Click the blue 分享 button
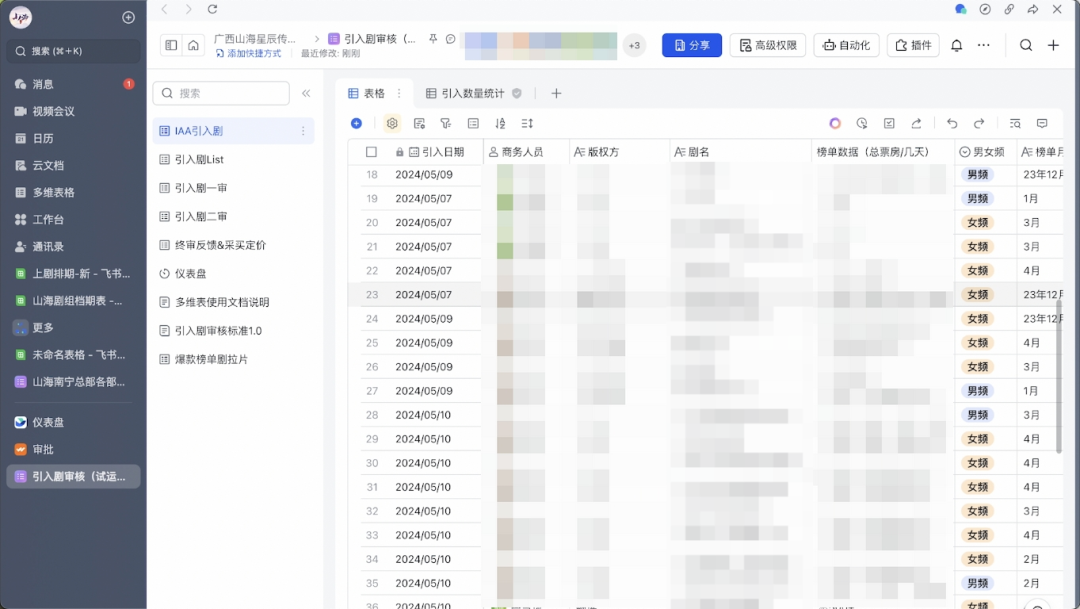 click(692, 45)
